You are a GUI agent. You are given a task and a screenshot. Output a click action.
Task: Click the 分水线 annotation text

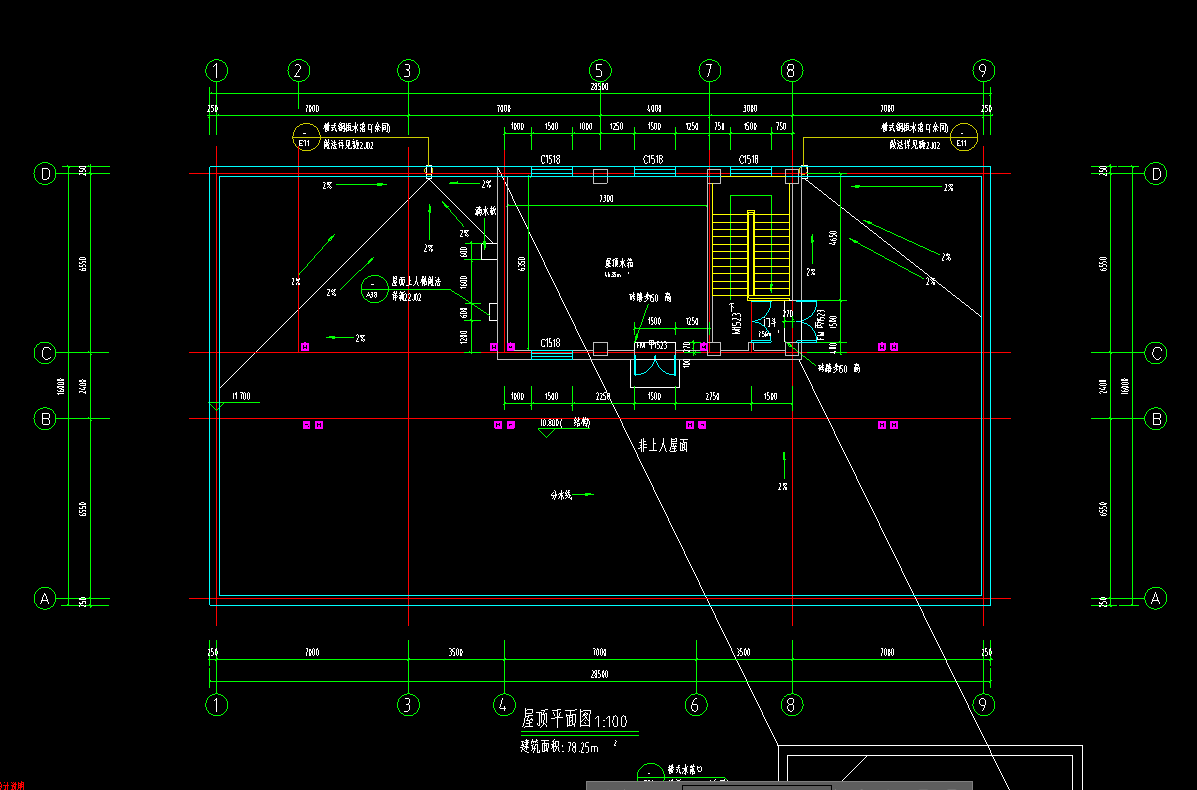point(561,494)
